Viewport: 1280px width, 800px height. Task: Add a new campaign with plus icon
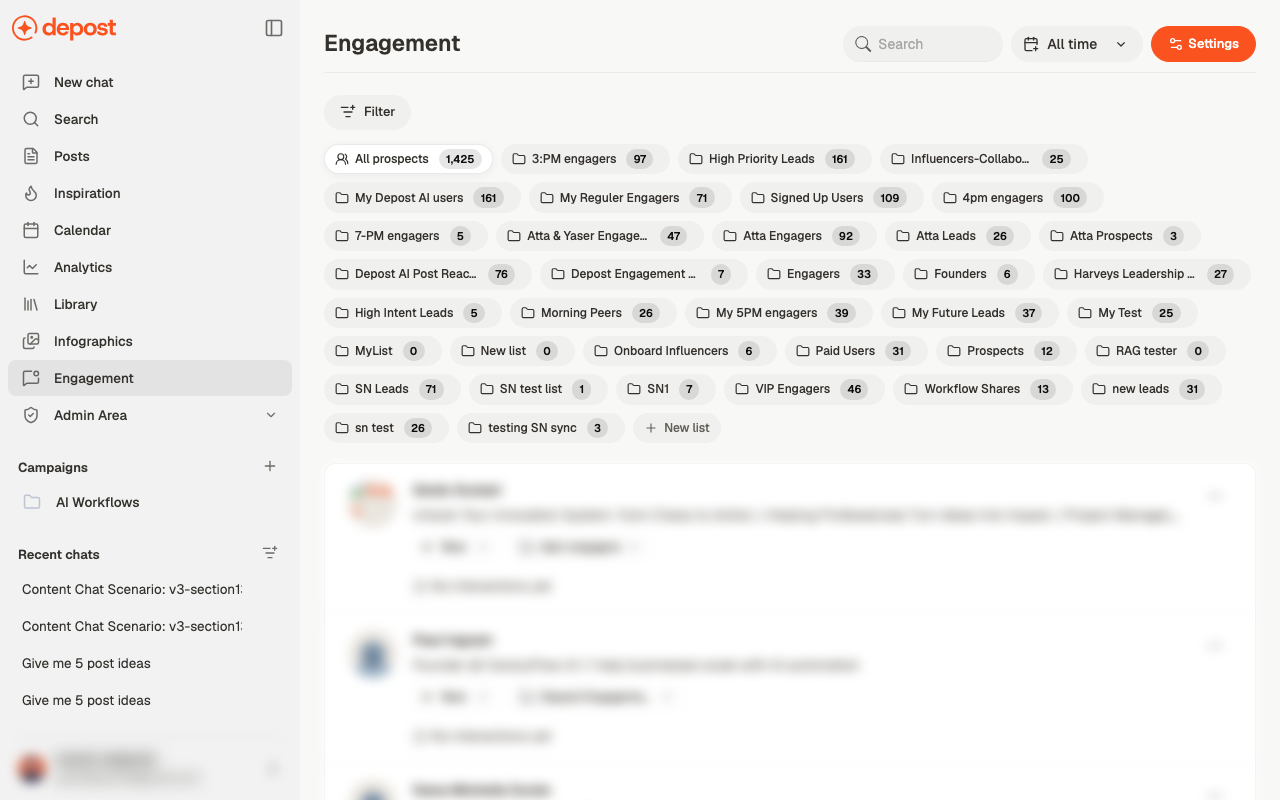[x=270, y=466]
